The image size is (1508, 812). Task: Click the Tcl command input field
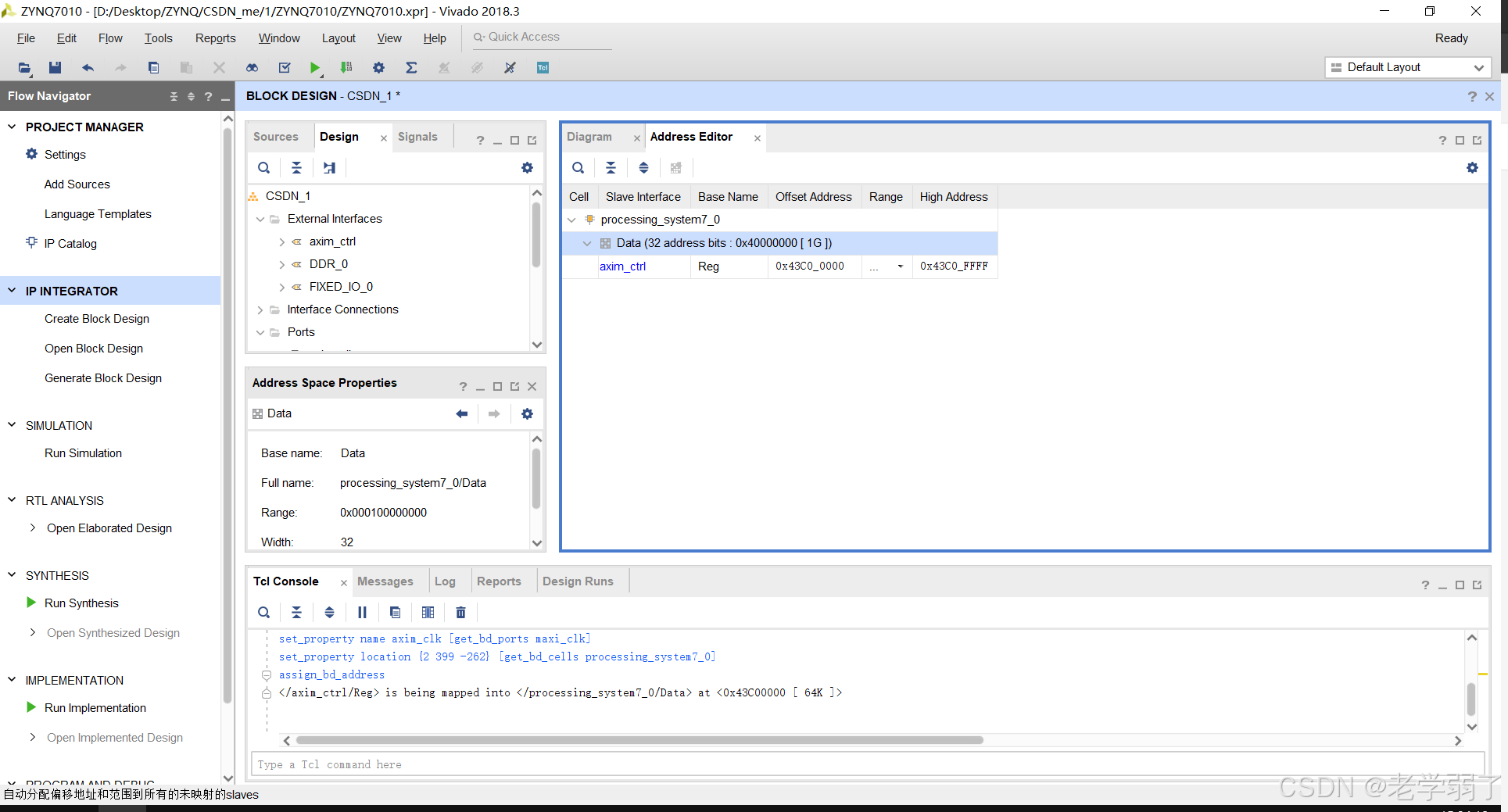(867, 764)
